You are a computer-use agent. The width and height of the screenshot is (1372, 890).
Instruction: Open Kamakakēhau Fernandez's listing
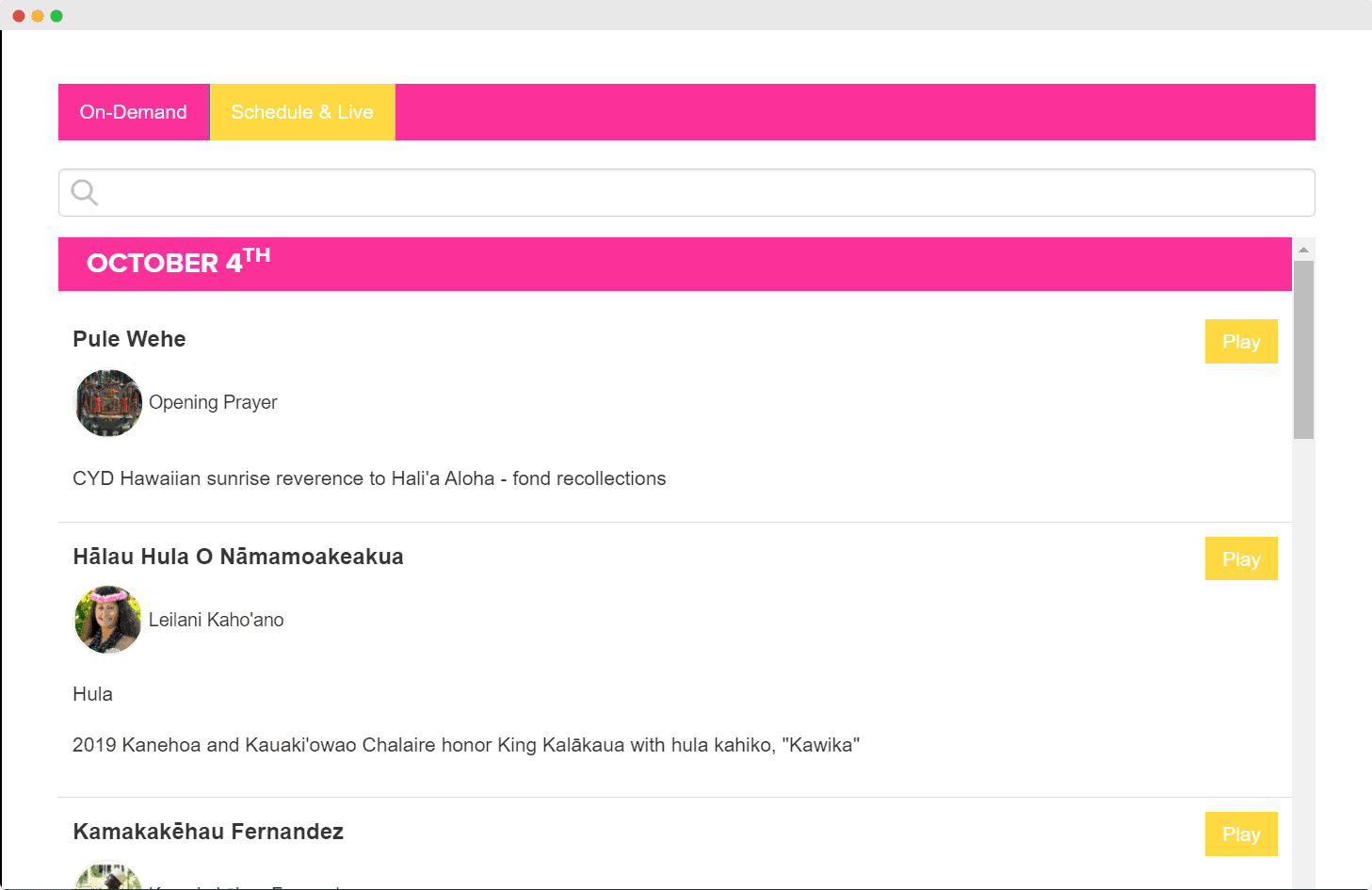208,832
